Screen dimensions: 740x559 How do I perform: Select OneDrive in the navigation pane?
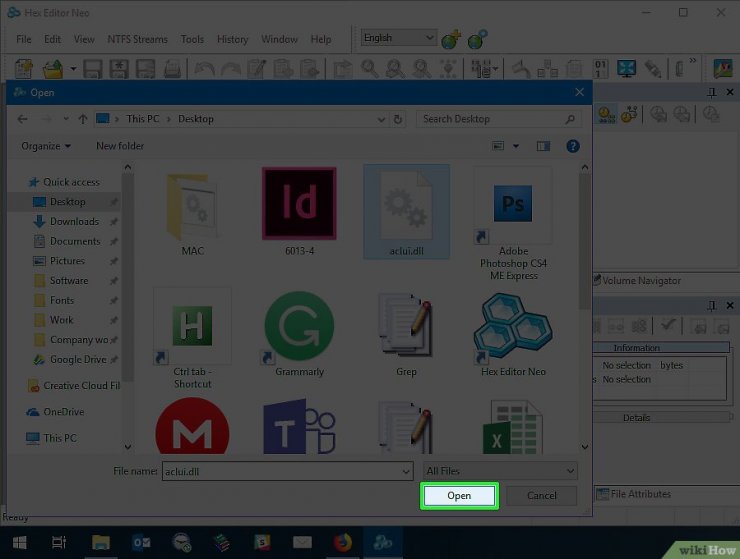55,412
